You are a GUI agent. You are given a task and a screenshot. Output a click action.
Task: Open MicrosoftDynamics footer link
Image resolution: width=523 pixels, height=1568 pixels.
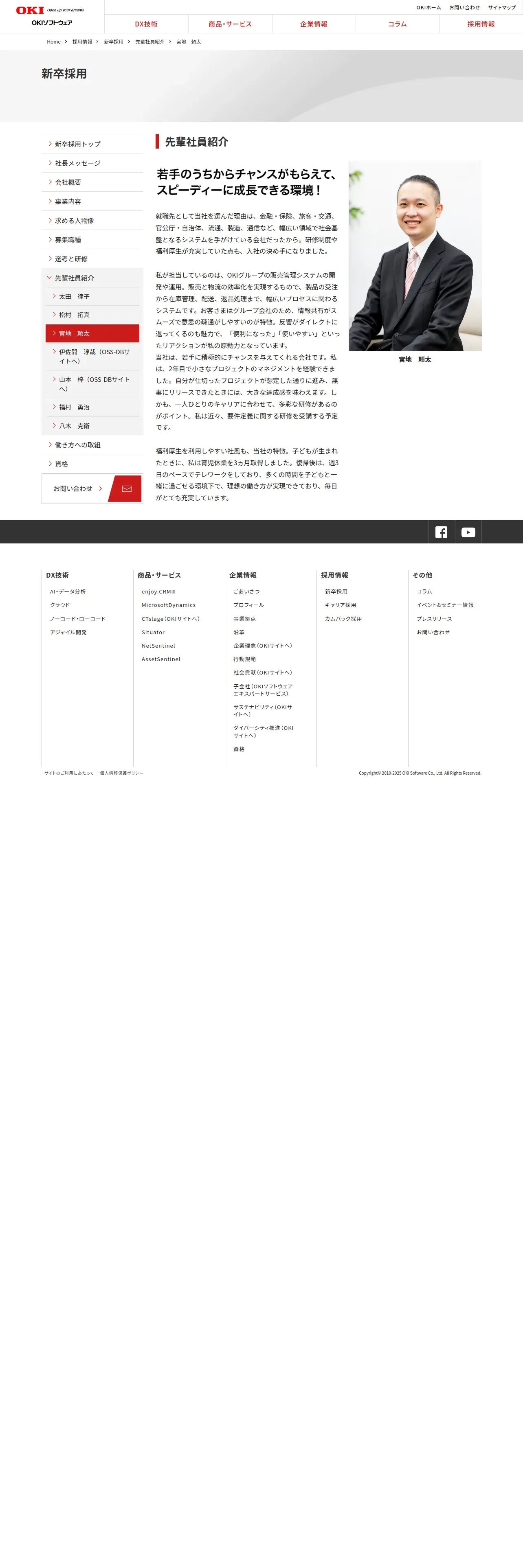click(x=169, y=605)
